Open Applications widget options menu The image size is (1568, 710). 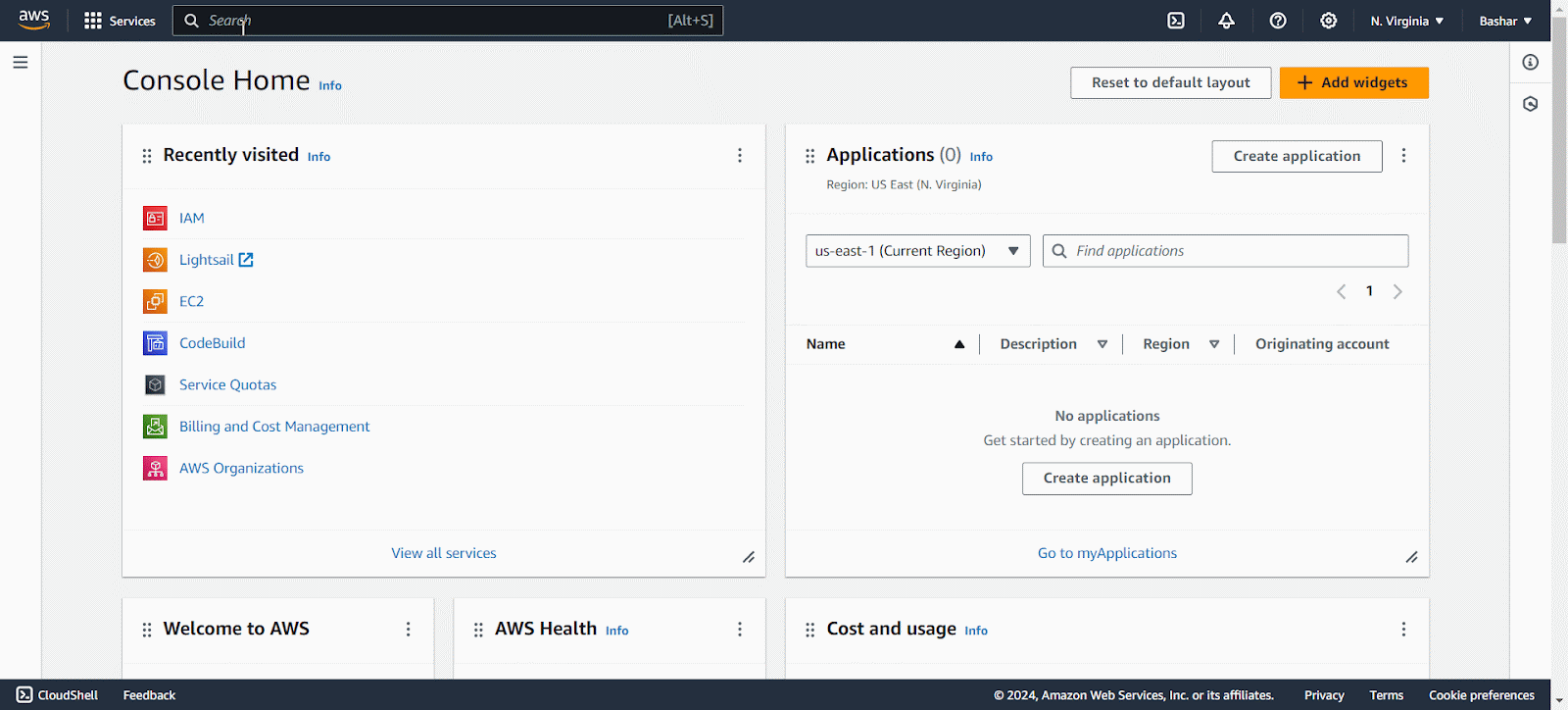click(x=1403, y=156)
